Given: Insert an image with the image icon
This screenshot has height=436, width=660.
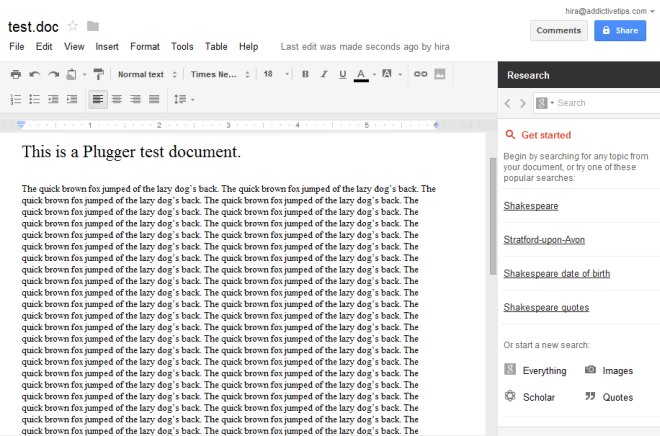Looking at the screenshot, I should pyautogui.click(x=440, y=74).
